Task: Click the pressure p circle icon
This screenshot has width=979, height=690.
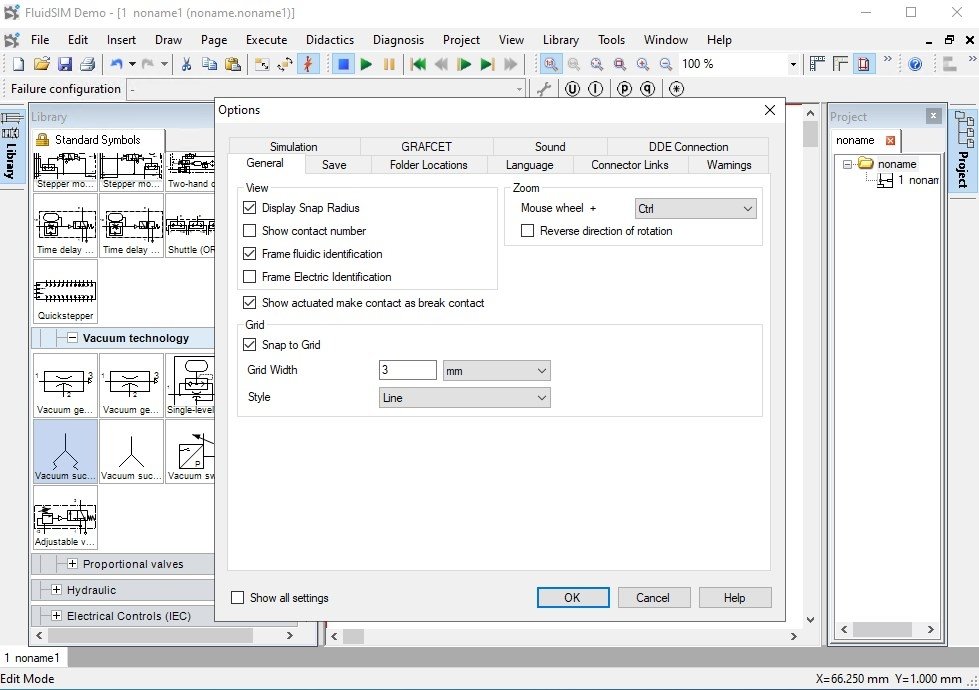Action: point(624,89)
